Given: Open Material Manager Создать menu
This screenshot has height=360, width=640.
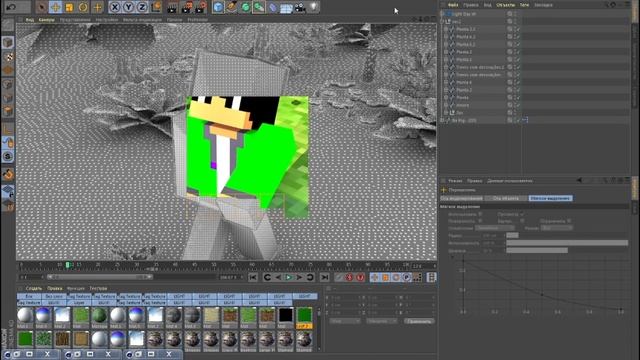Looking at the screenshot, I should coord(34,288).
